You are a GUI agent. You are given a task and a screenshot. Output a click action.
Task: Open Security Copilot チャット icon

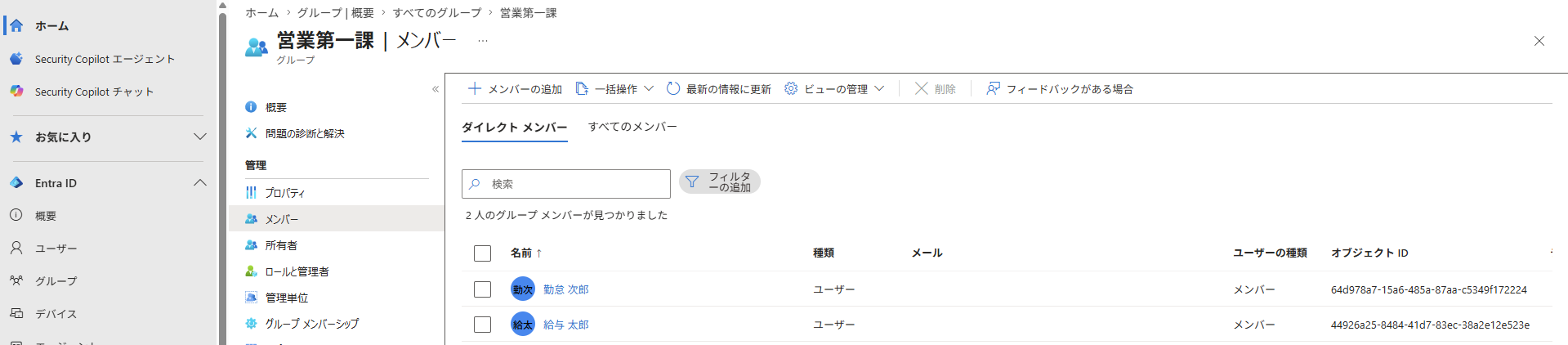click(16, 92)
